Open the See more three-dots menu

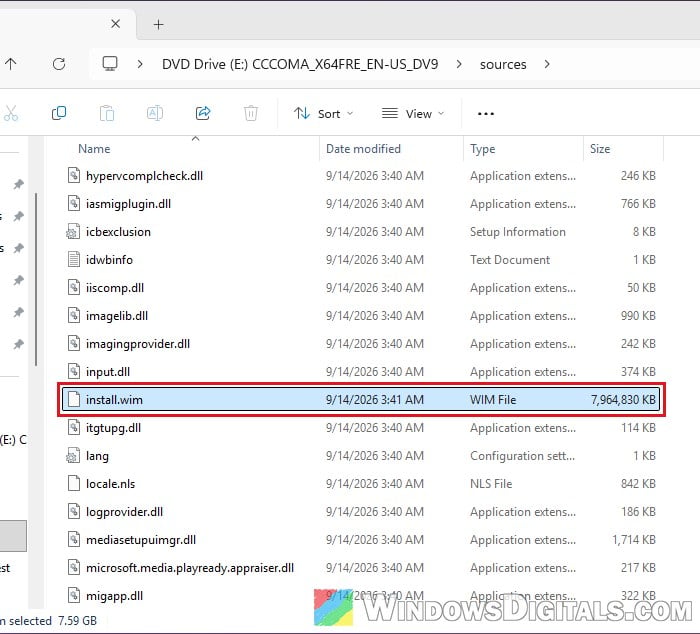486,114
